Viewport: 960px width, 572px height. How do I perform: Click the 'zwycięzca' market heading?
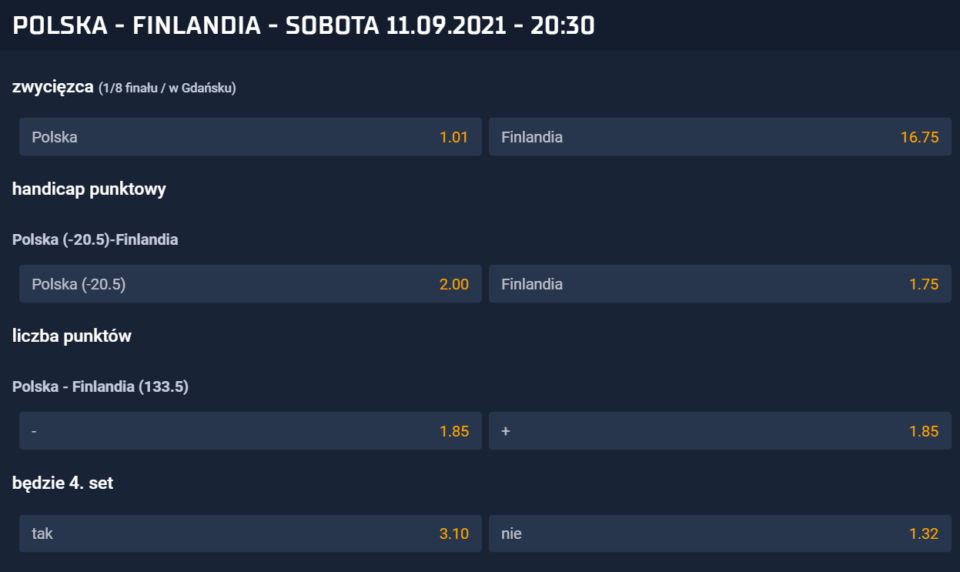pyautogui.click(x=53, y=87)
